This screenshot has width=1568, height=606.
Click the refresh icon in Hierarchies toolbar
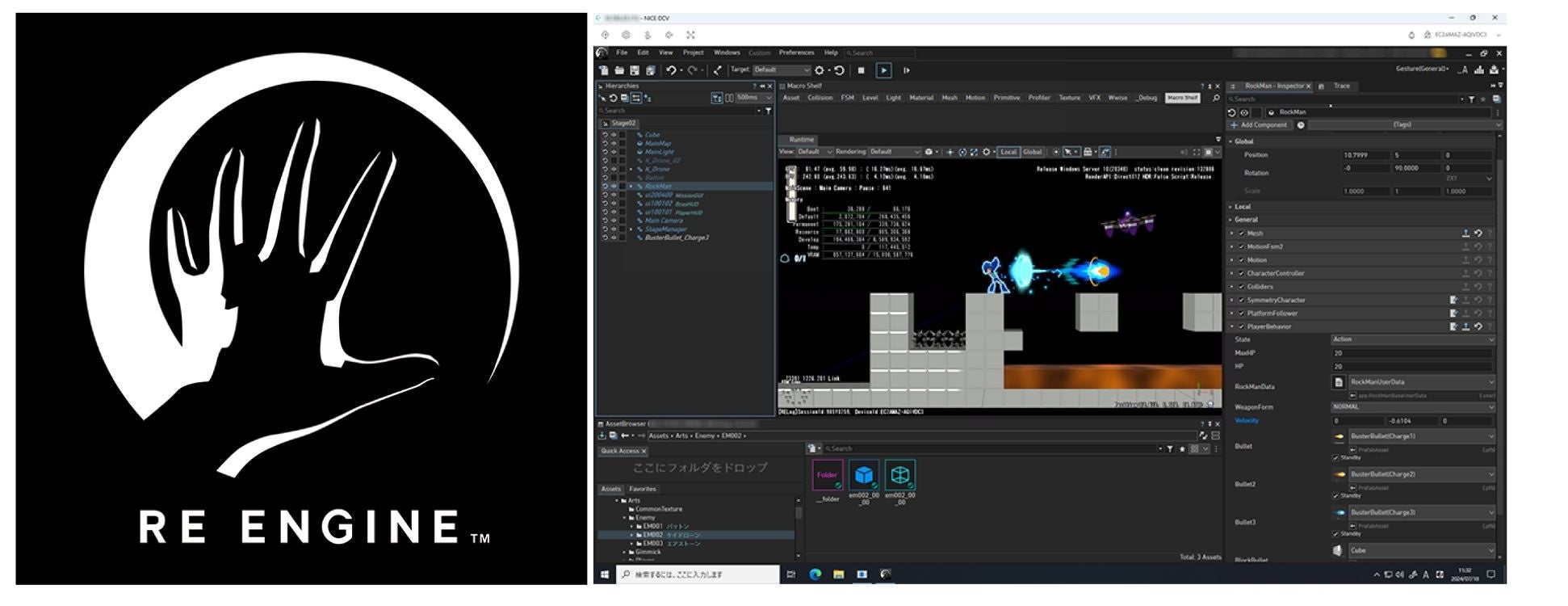pyautogui.click(x=614, y=98)
